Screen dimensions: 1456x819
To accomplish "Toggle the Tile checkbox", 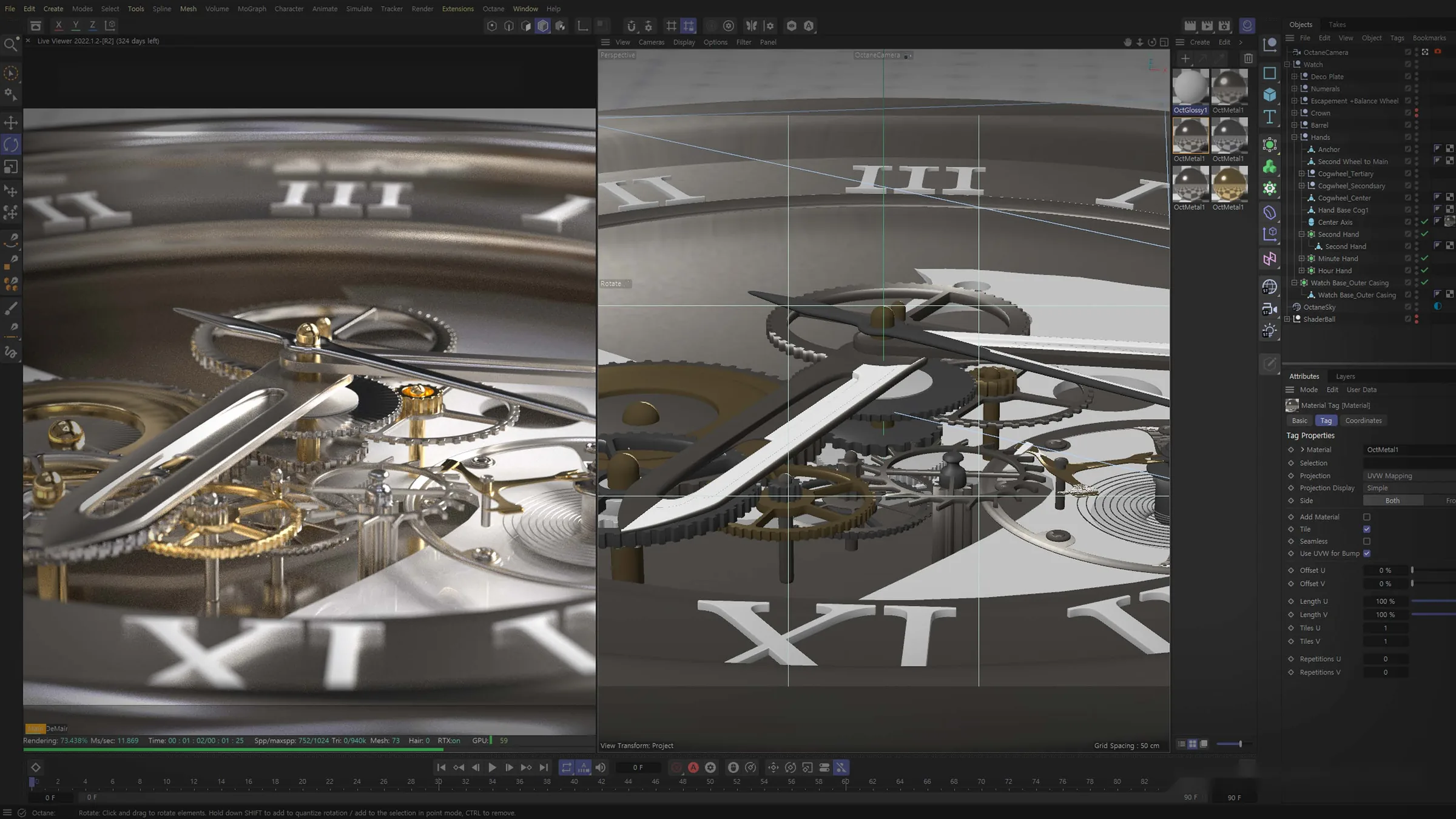I will click(1367, 529).
